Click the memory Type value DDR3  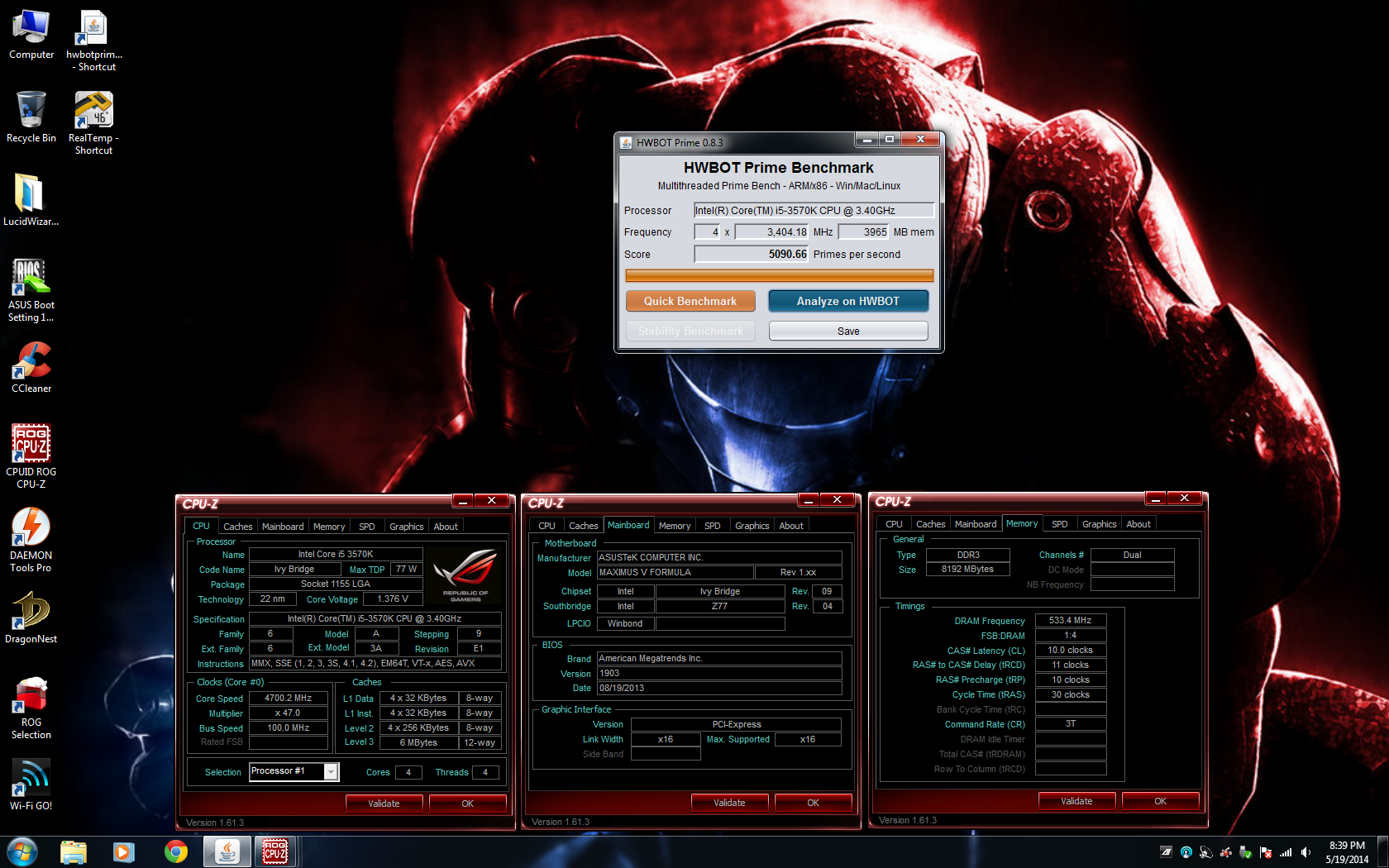point(967,555)
